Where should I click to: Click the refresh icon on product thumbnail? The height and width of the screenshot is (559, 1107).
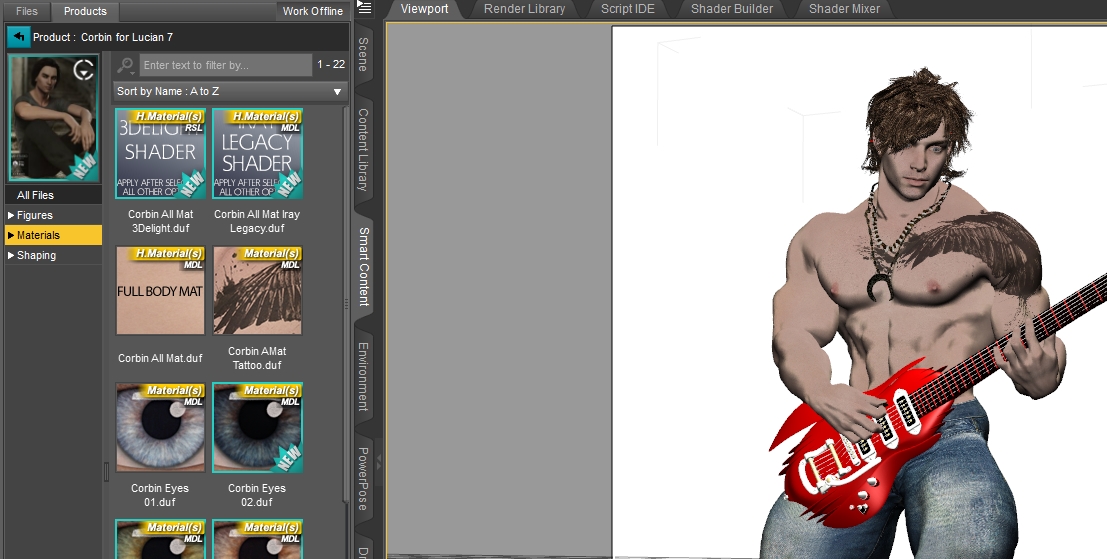coord(84,69)
